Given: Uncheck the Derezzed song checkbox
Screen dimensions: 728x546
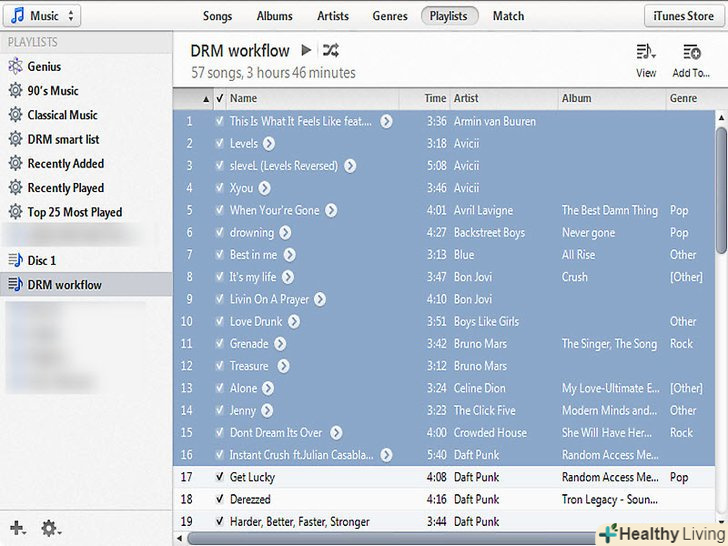Looking at the screenshot, I should (219, 499).
